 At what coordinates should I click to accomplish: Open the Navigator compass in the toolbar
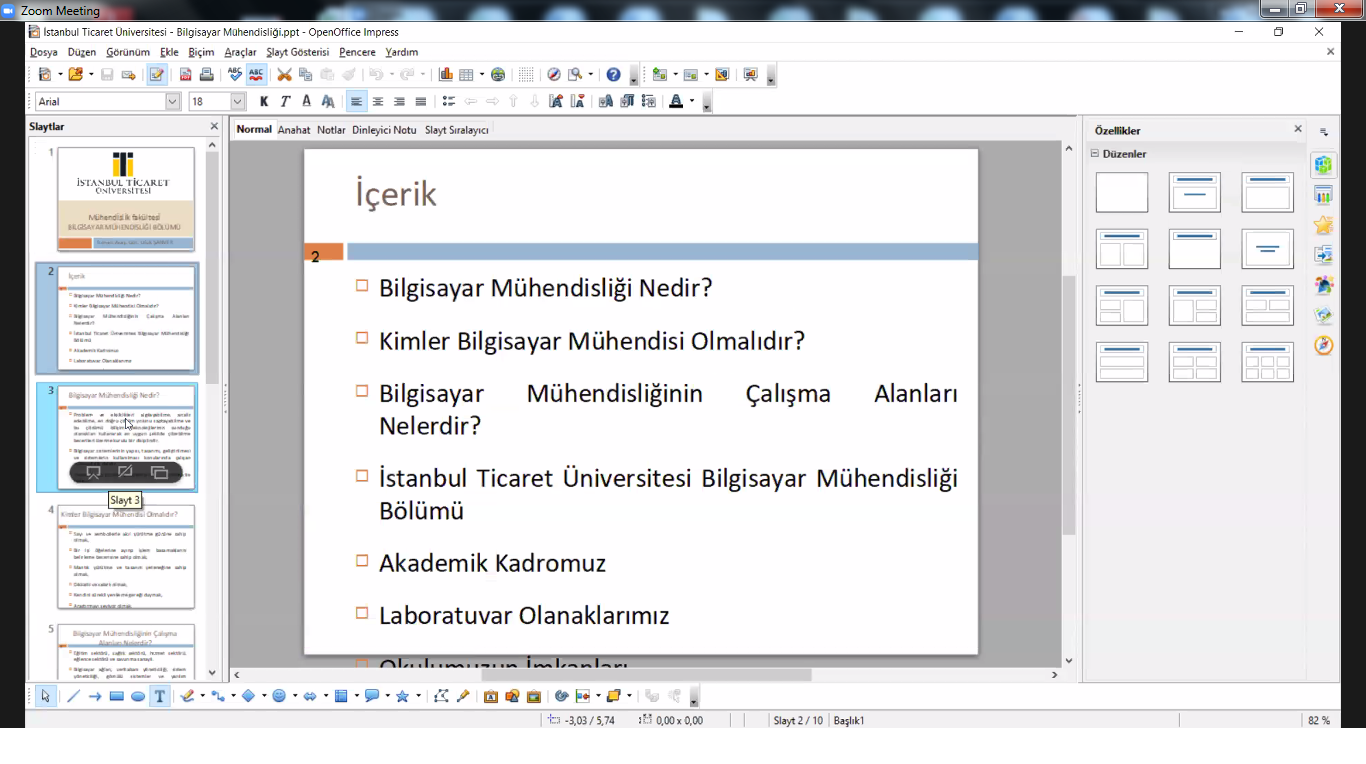553,75
